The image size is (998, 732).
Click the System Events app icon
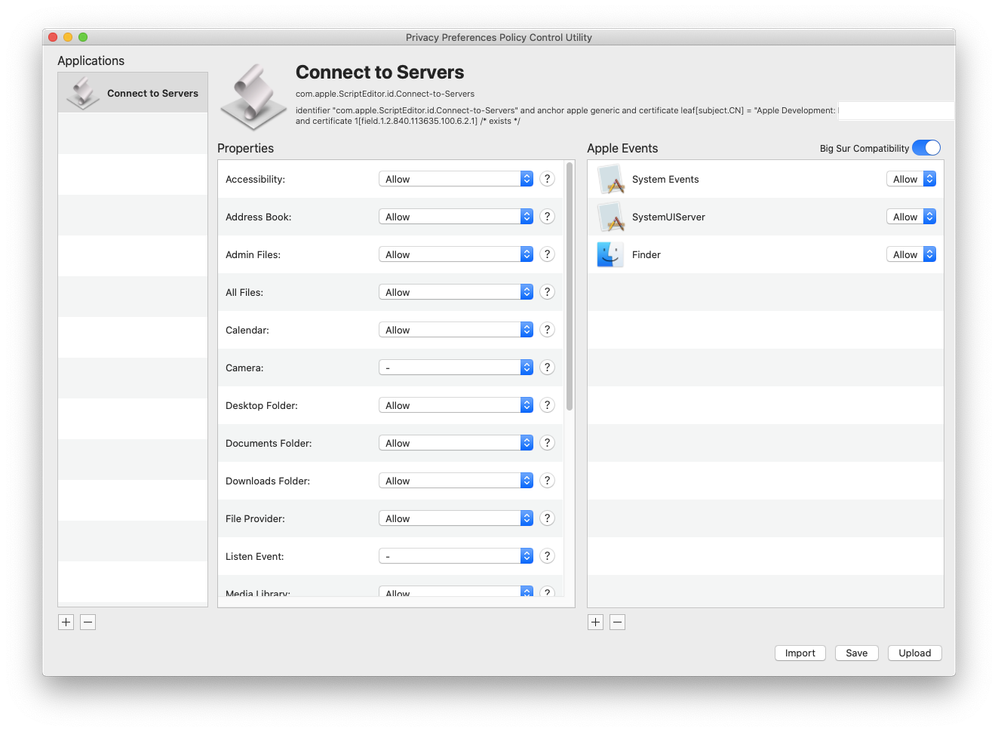610,179
